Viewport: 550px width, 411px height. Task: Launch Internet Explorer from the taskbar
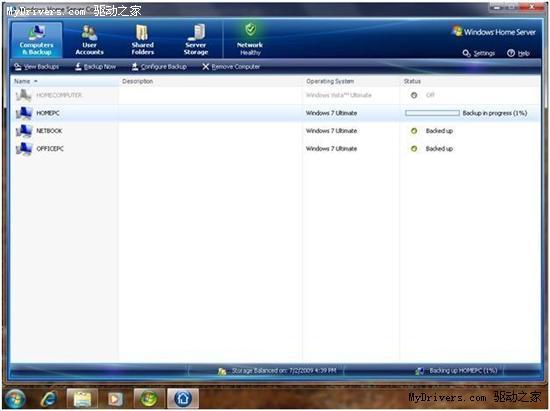point(48,399)
